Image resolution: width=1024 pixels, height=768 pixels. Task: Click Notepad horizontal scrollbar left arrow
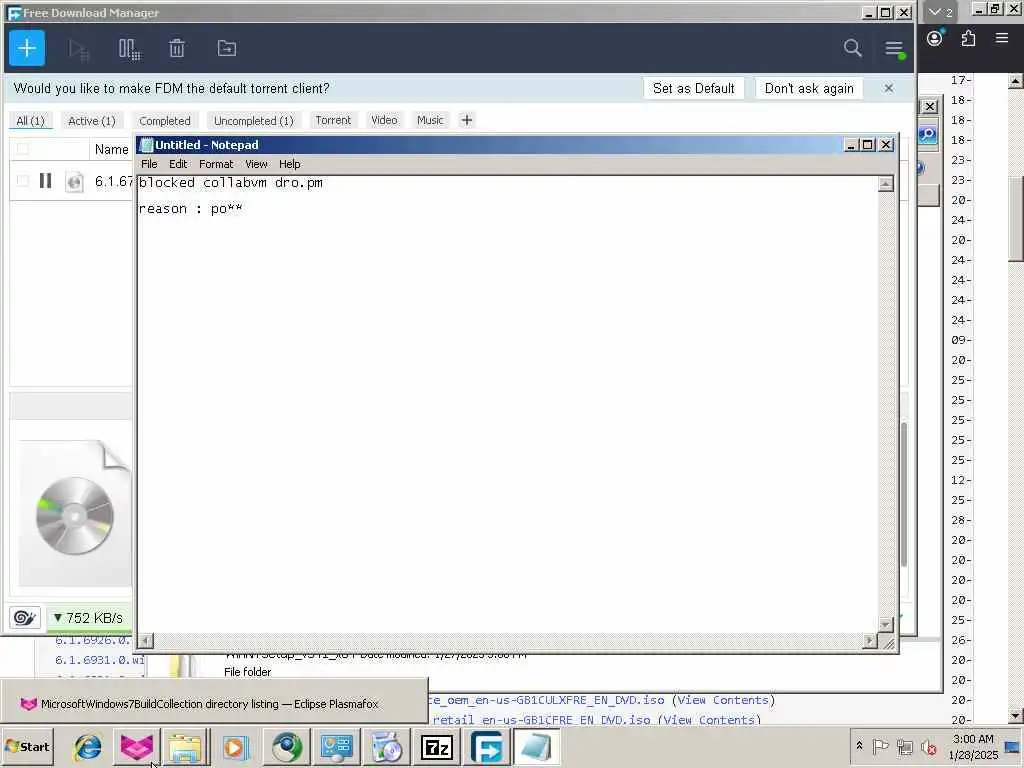coord(146,641)
